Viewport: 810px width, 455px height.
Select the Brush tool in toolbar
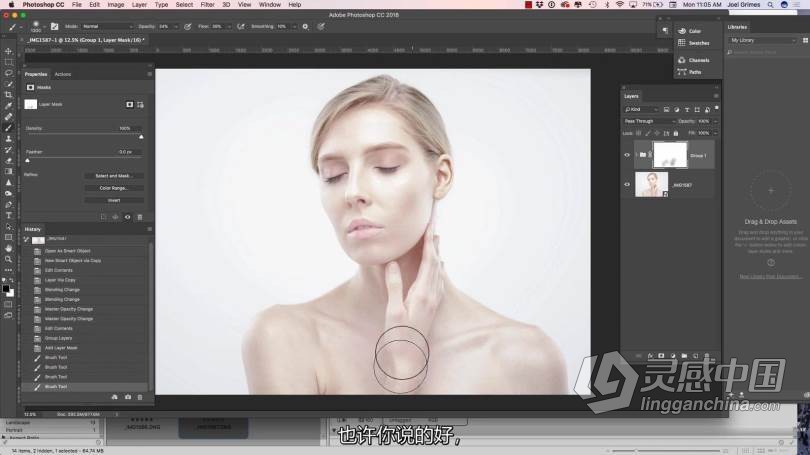(8, 128)
